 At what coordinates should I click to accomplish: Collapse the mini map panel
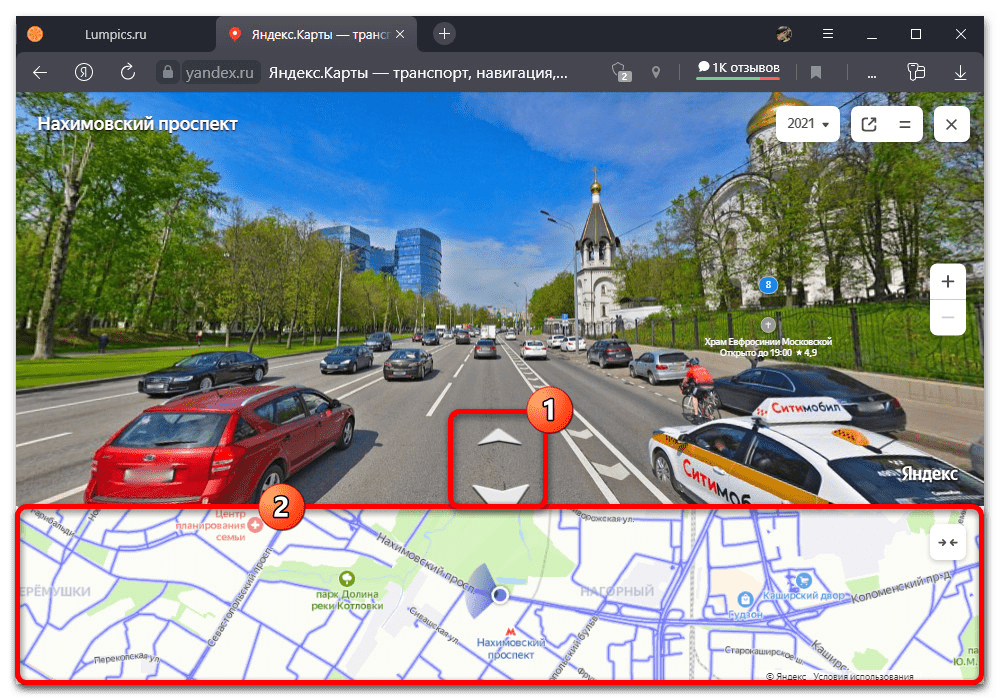(x=947, y=542)
